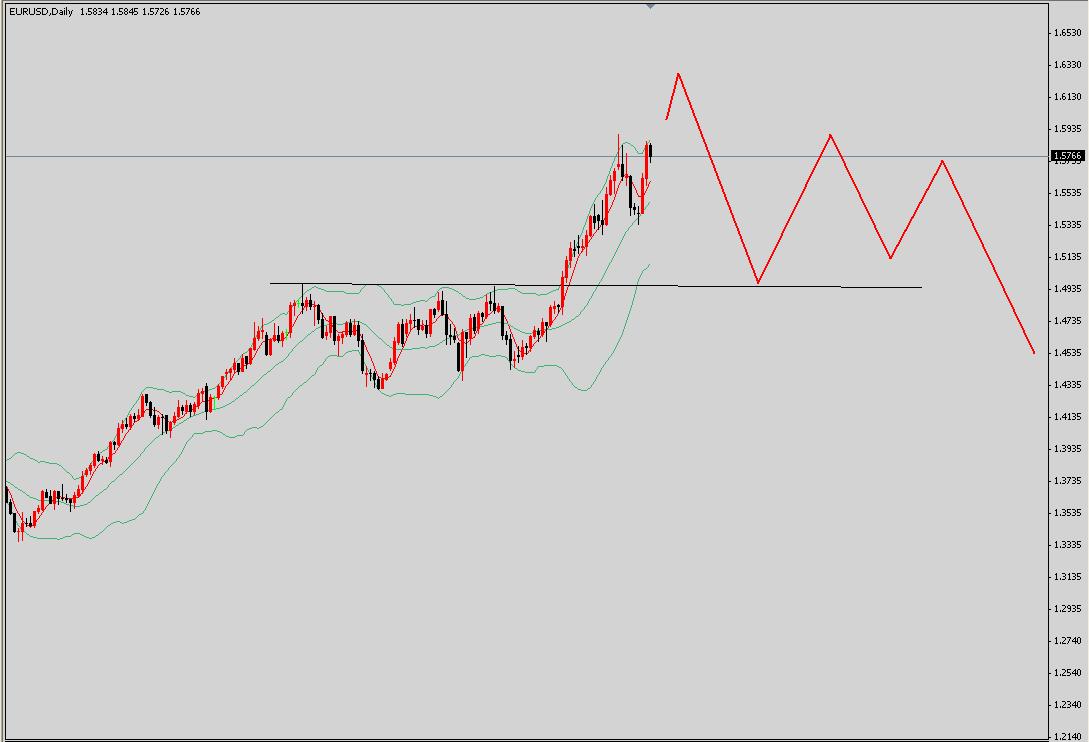Click the 1.4535 price scale label
Image resolution: width=1089 pixels, height=742 pixels.
pyautogui.click(x=1068, y=352)
